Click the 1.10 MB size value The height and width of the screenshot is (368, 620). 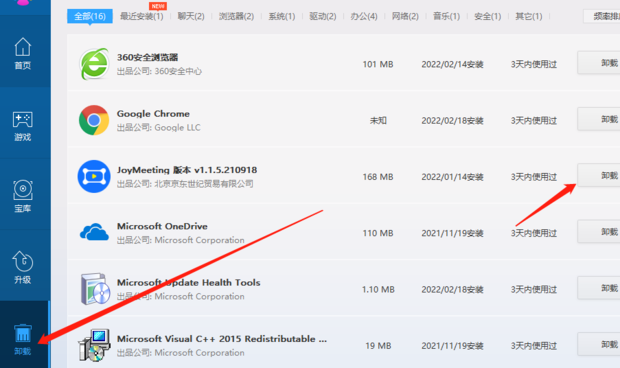pyautogui.click(x=378, y=289)
